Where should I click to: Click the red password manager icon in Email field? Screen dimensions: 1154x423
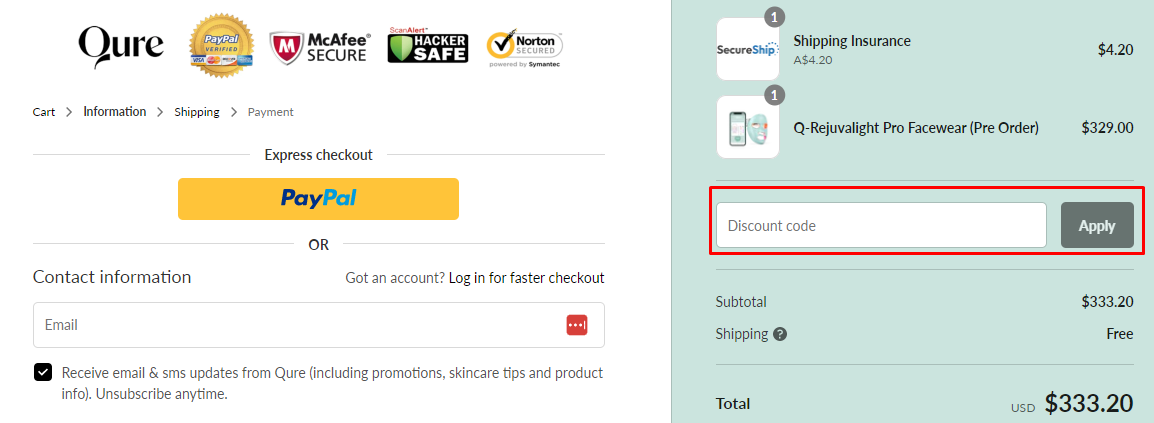click(x=577, y=325)
